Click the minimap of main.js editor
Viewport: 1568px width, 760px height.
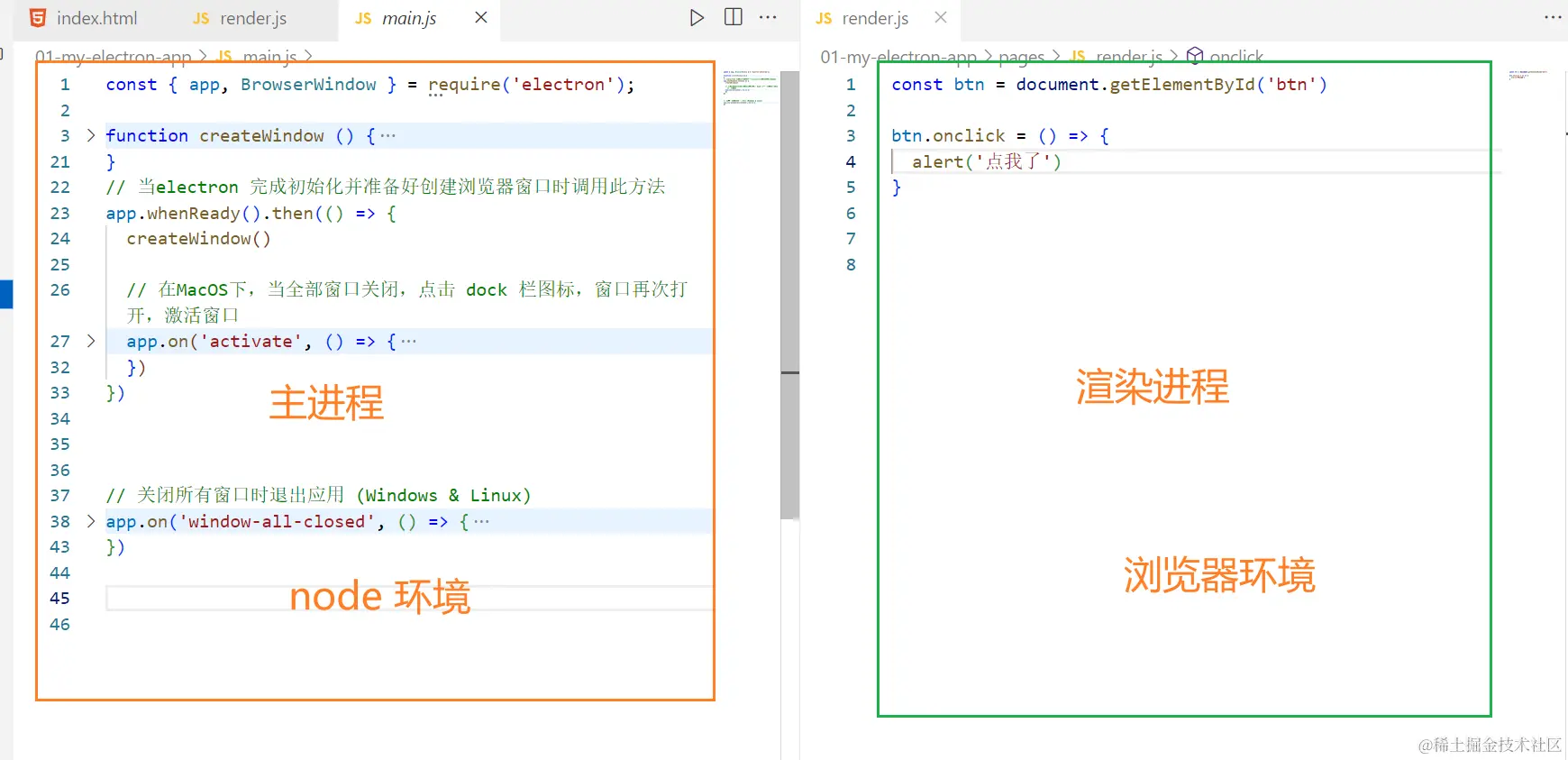point(750,87)
